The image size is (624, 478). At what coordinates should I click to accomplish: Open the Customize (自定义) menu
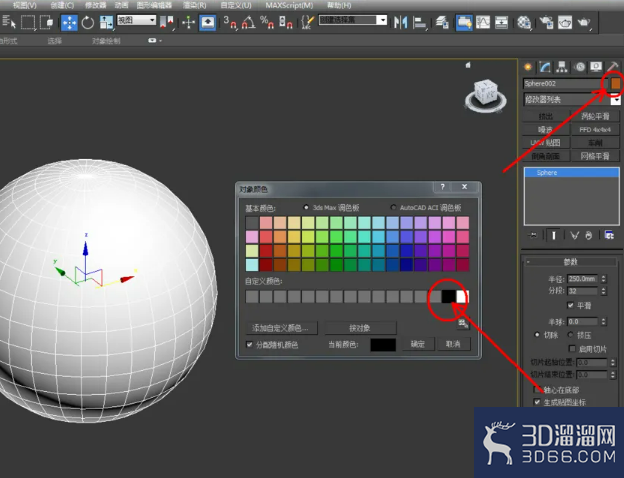point(236,6)
